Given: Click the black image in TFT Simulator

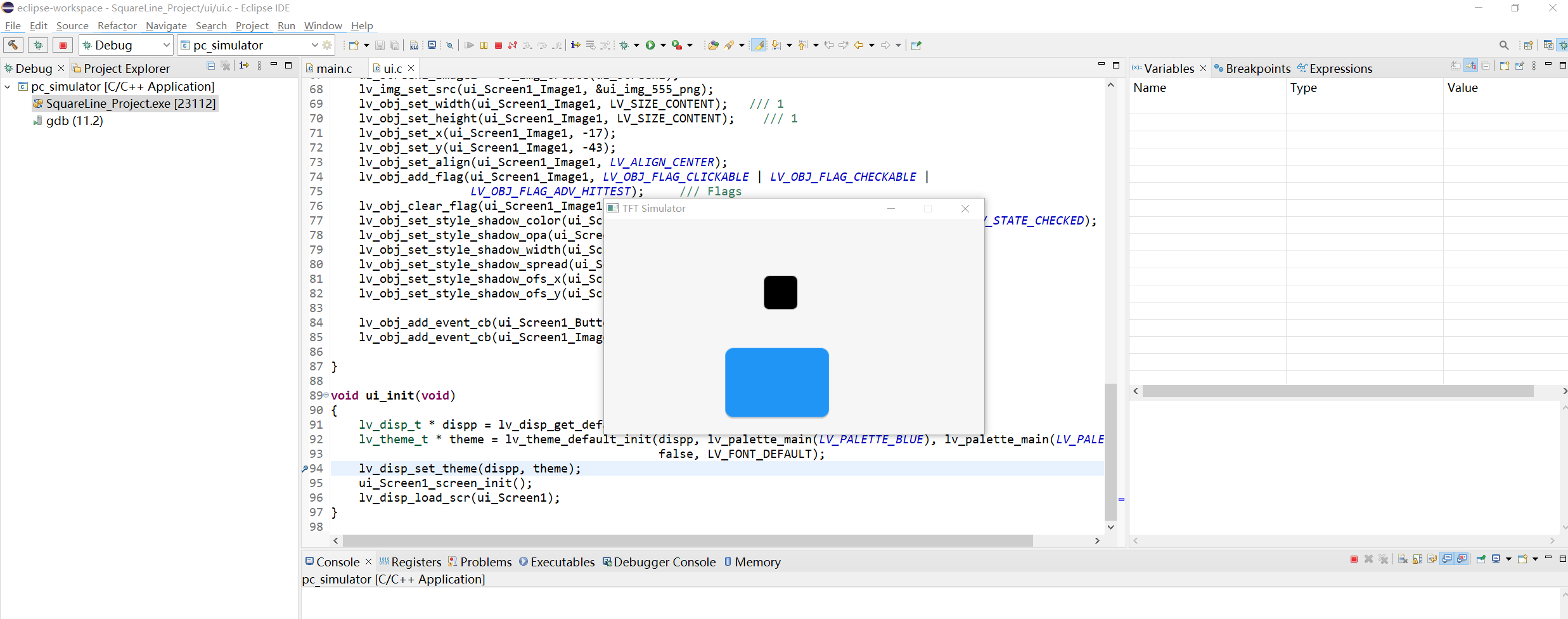Looking at the screenshot, I should click(x=781, y=292).
